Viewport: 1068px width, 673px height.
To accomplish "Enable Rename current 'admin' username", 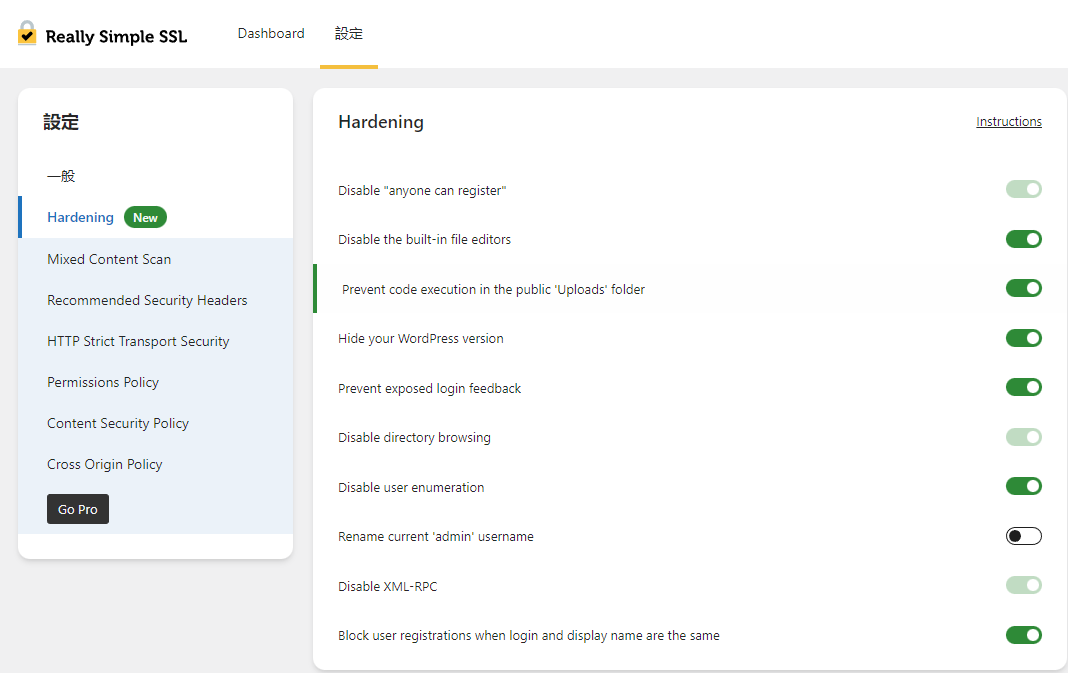I will pyautogui.click(x=1023, y=536).
